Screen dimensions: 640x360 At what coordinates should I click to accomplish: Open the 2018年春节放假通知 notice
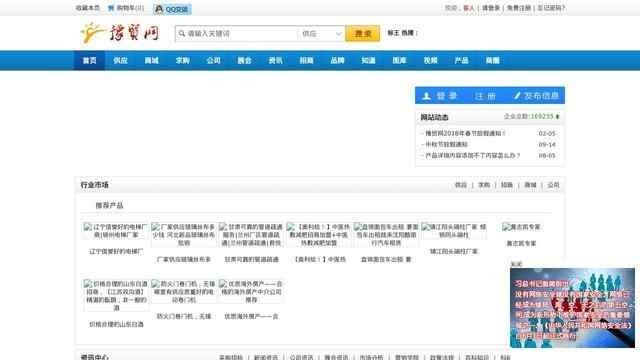point(465,133)
